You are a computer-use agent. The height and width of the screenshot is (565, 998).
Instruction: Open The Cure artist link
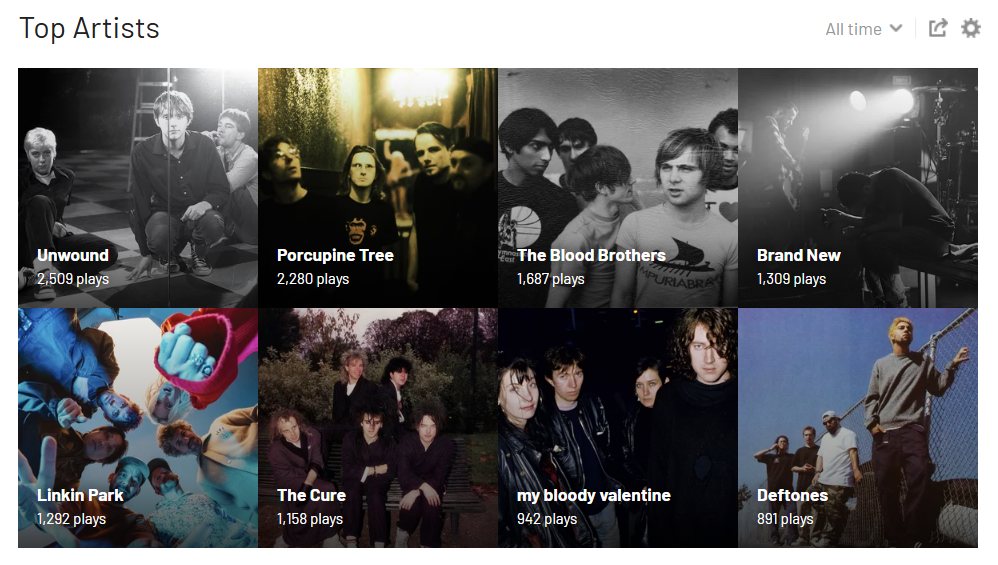pos(311,495)
